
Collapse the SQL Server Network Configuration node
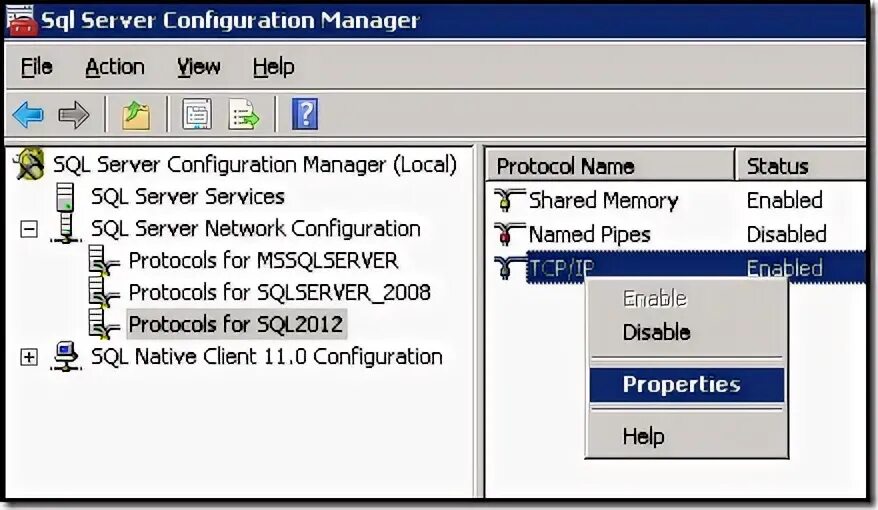tap(29, 229)
